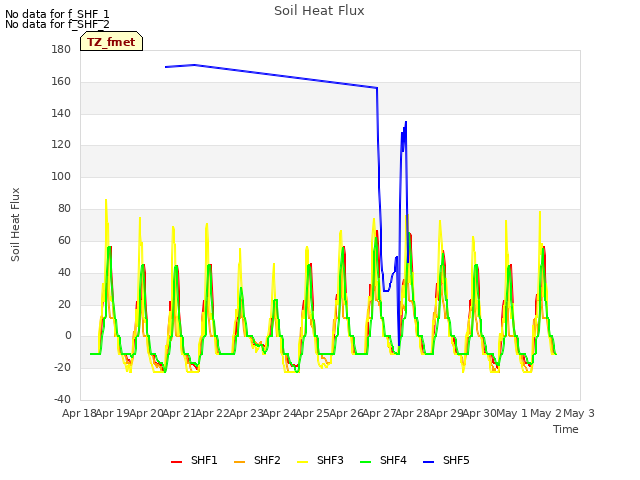This screenshot has width=640, height=480.
Task: Click the blue SHF5 legend color marker
Action: [429, 462]
